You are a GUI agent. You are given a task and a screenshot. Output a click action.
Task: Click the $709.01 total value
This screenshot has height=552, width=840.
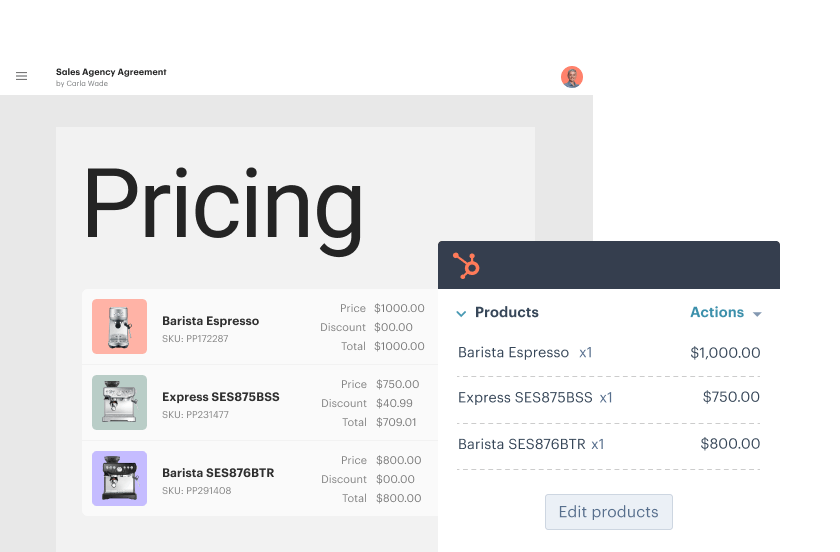[x=396, y=422]
